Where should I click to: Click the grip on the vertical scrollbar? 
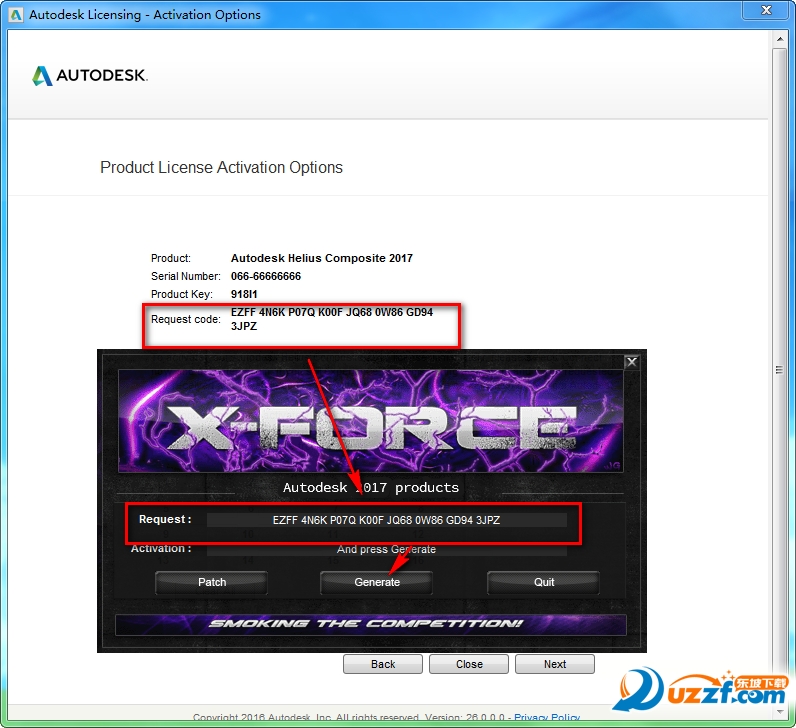coord(779,369)
